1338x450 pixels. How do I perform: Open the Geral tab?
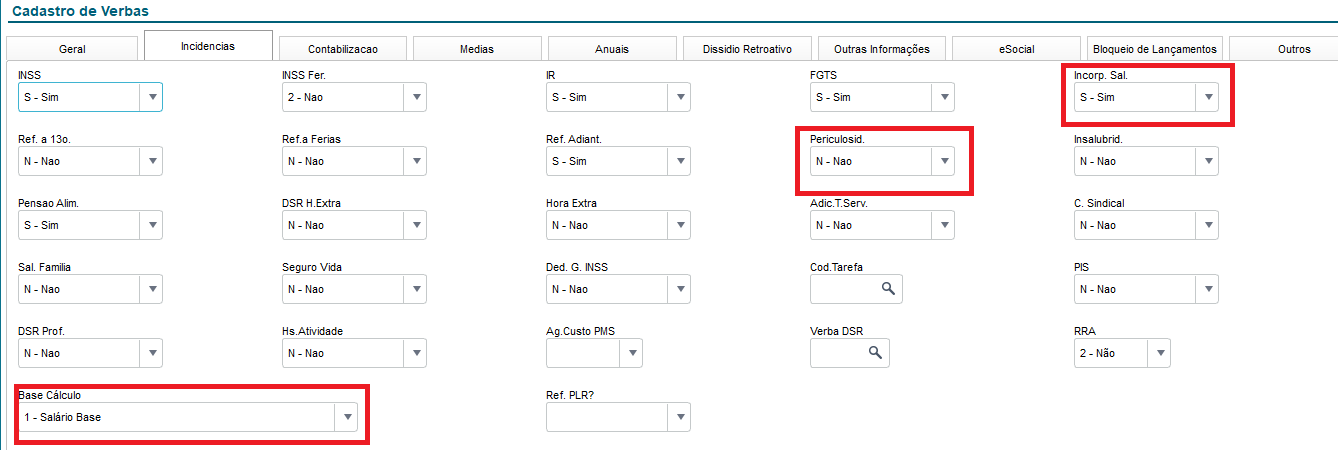click(72, 49)
